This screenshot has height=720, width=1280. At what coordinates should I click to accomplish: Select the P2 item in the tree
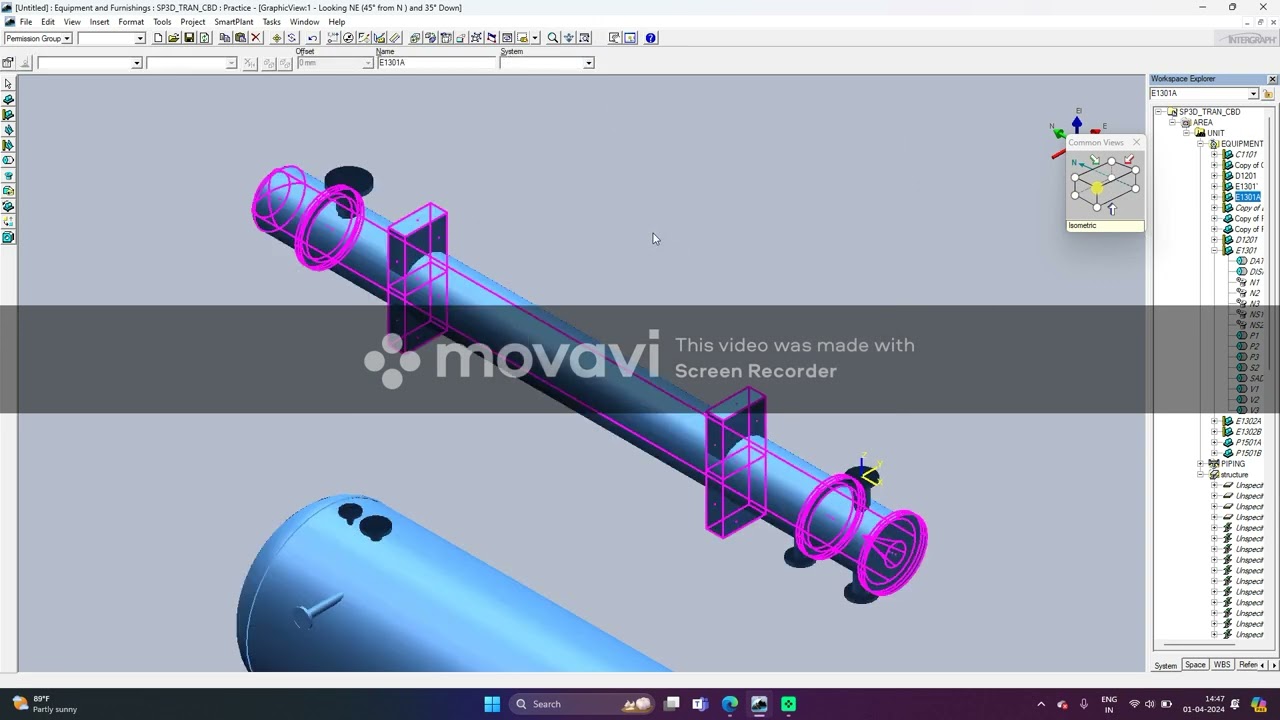(x=1255, y=347)
